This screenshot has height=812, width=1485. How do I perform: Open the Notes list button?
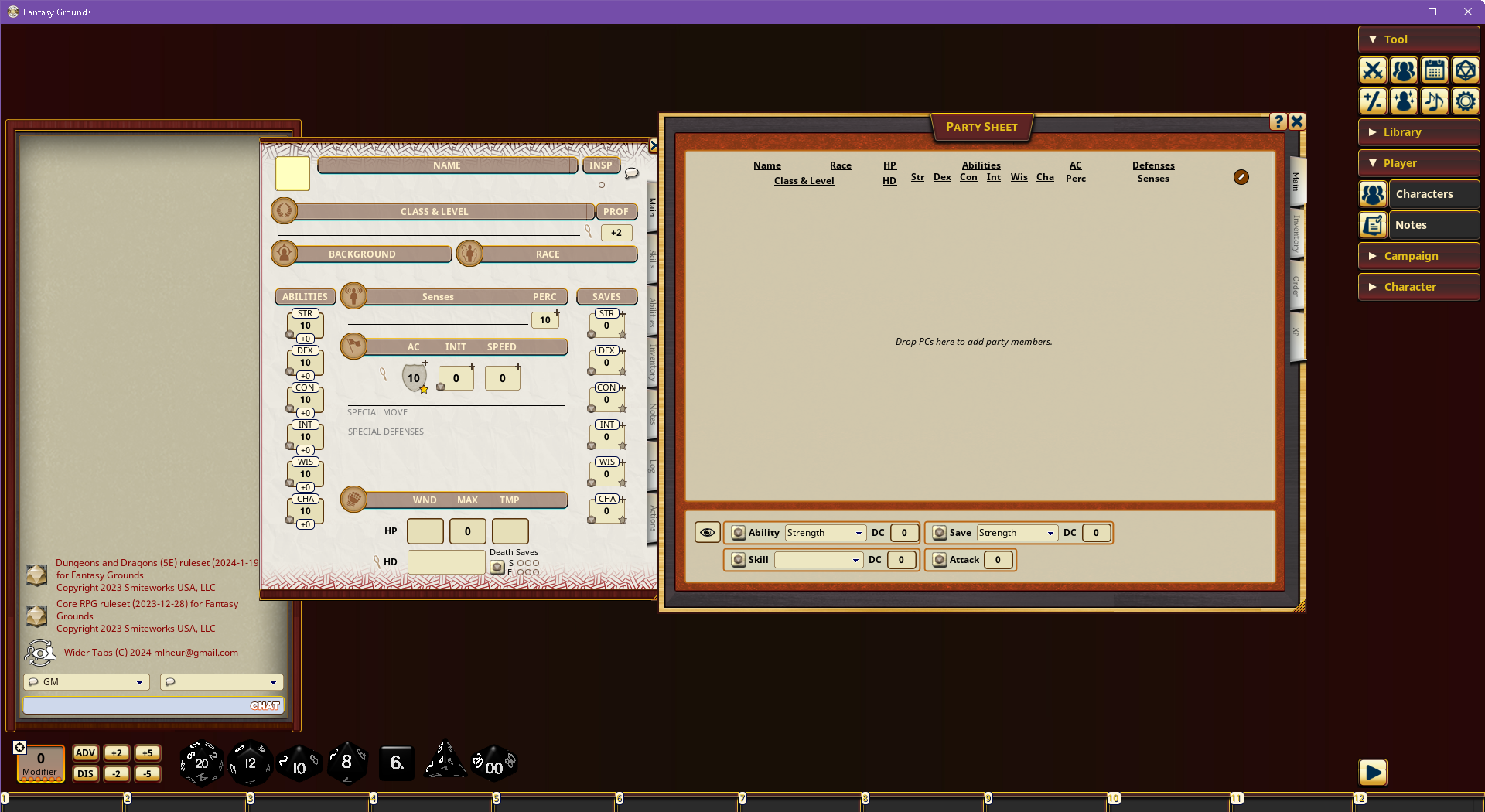click(x=1434, y=225)
